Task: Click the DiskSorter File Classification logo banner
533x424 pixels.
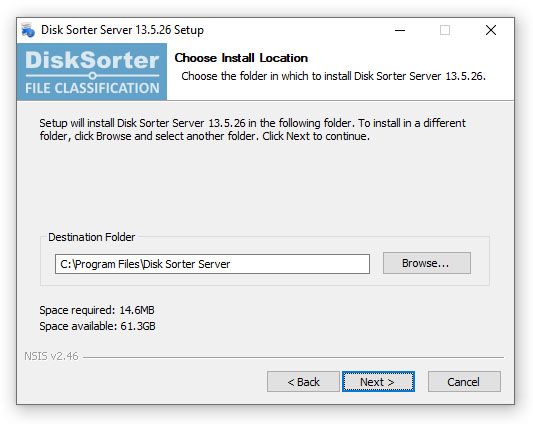Action: tap(92, 72)
